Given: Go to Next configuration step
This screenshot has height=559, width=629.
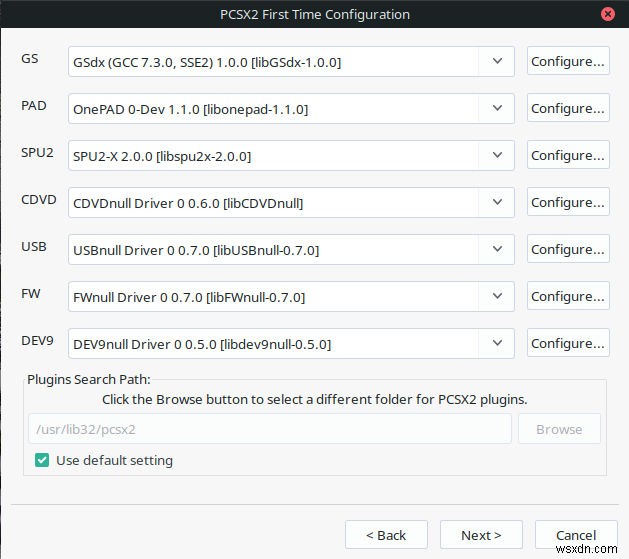Looking at the screenshot, I should (481, 535).
